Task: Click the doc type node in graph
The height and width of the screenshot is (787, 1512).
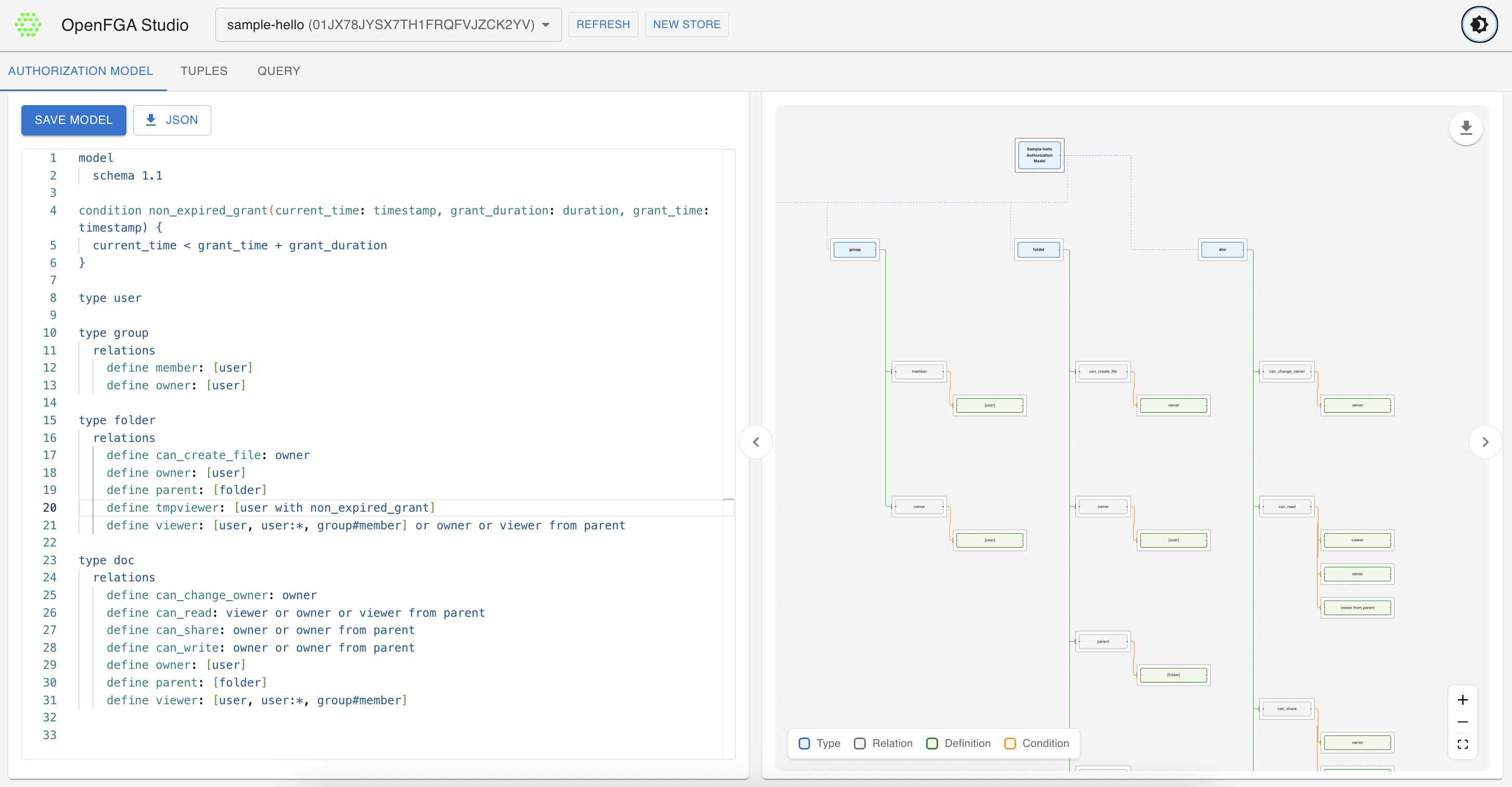Action: tap(1222, 250)
